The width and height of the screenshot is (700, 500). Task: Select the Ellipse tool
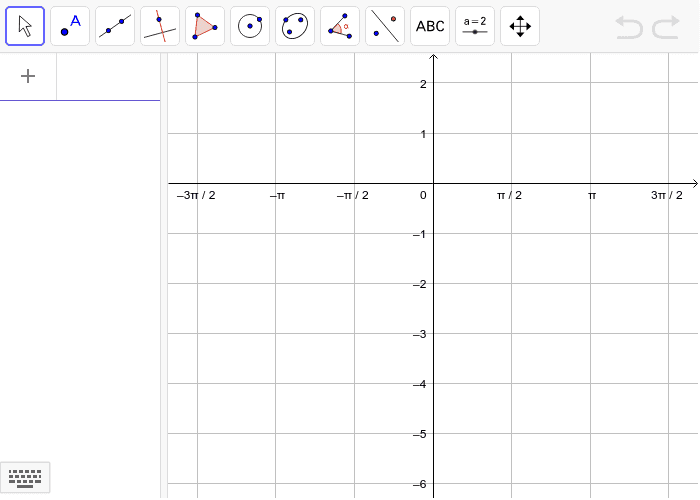[295, 26]
